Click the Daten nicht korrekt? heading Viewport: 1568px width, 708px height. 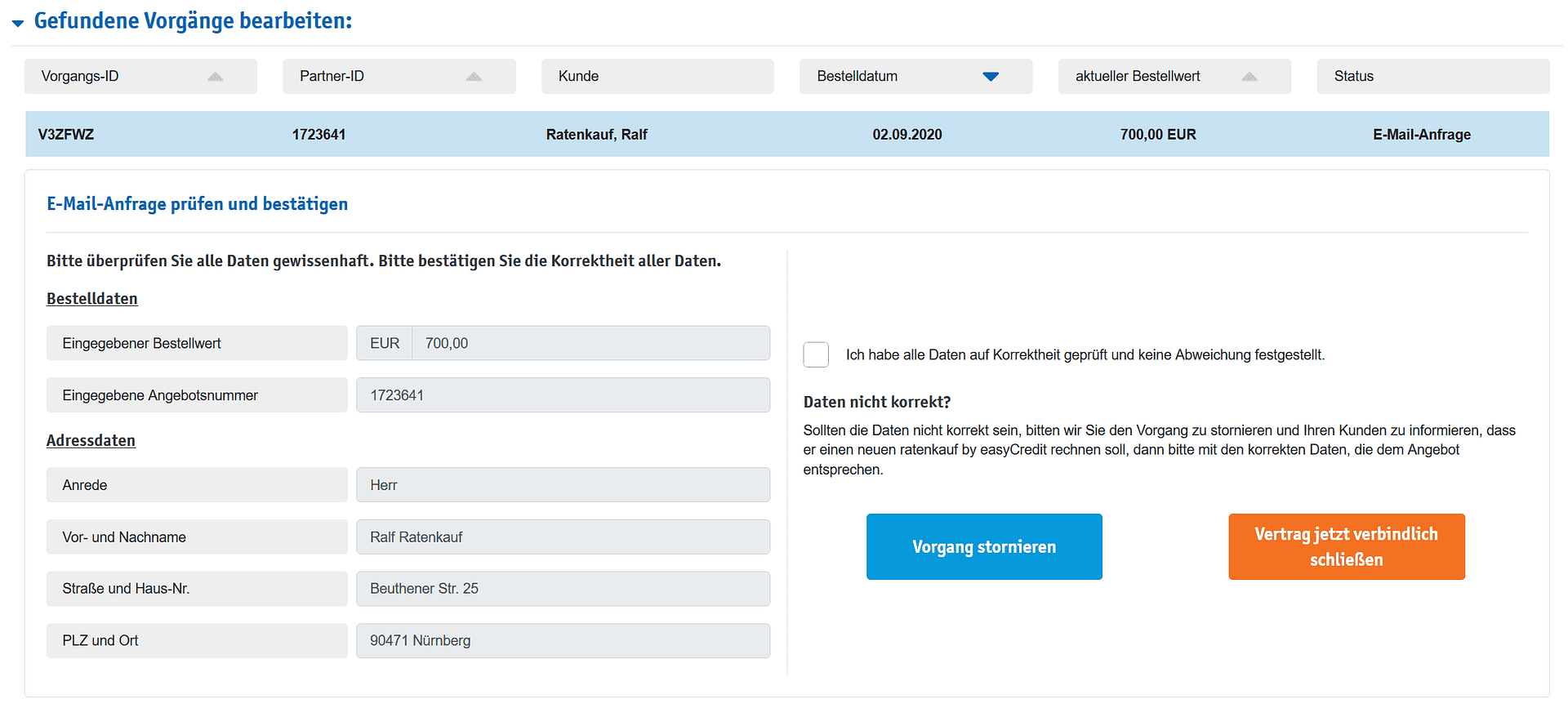[877, 402]
